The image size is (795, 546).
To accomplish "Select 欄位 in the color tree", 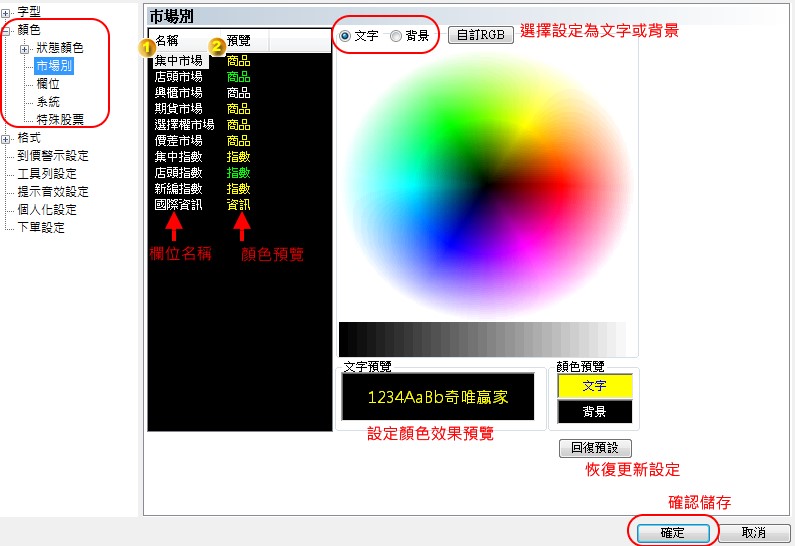I will 47,84.
